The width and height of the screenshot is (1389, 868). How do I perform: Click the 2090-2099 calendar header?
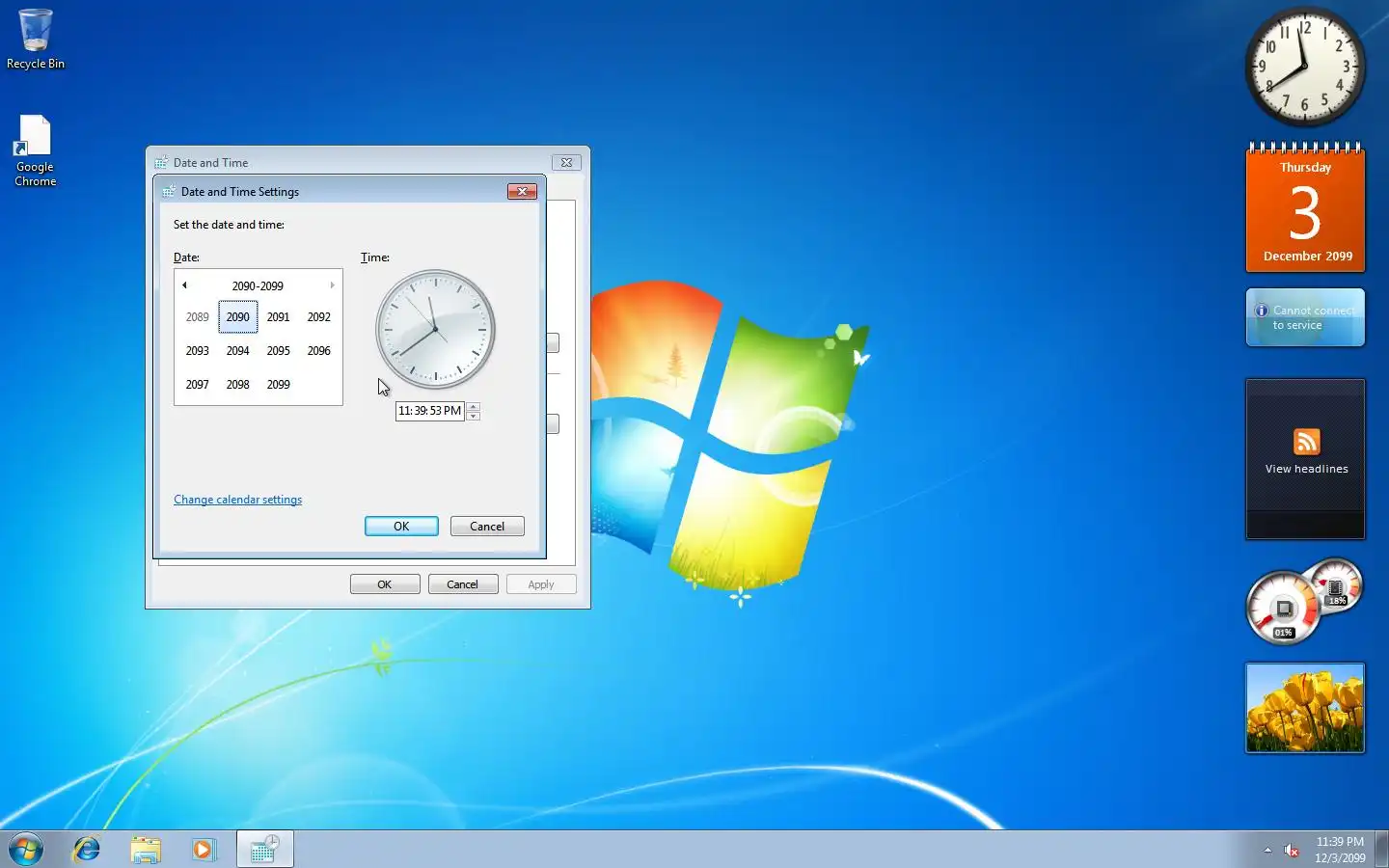pyautogui.click(x=258, y=285)
